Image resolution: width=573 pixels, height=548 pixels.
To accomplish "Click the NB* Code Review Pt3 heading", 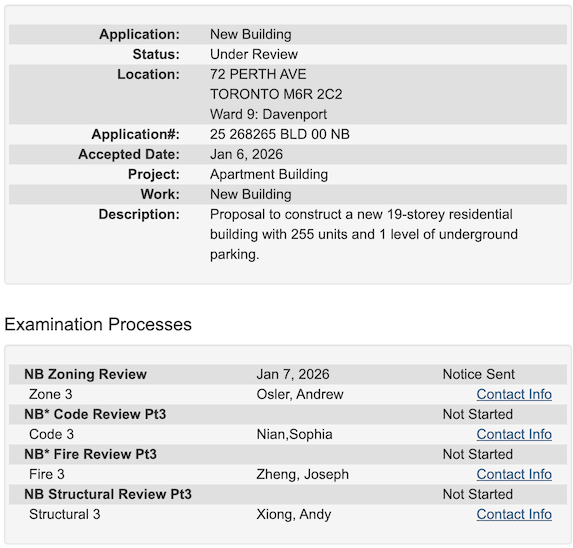I will click(x=95, y=414).
